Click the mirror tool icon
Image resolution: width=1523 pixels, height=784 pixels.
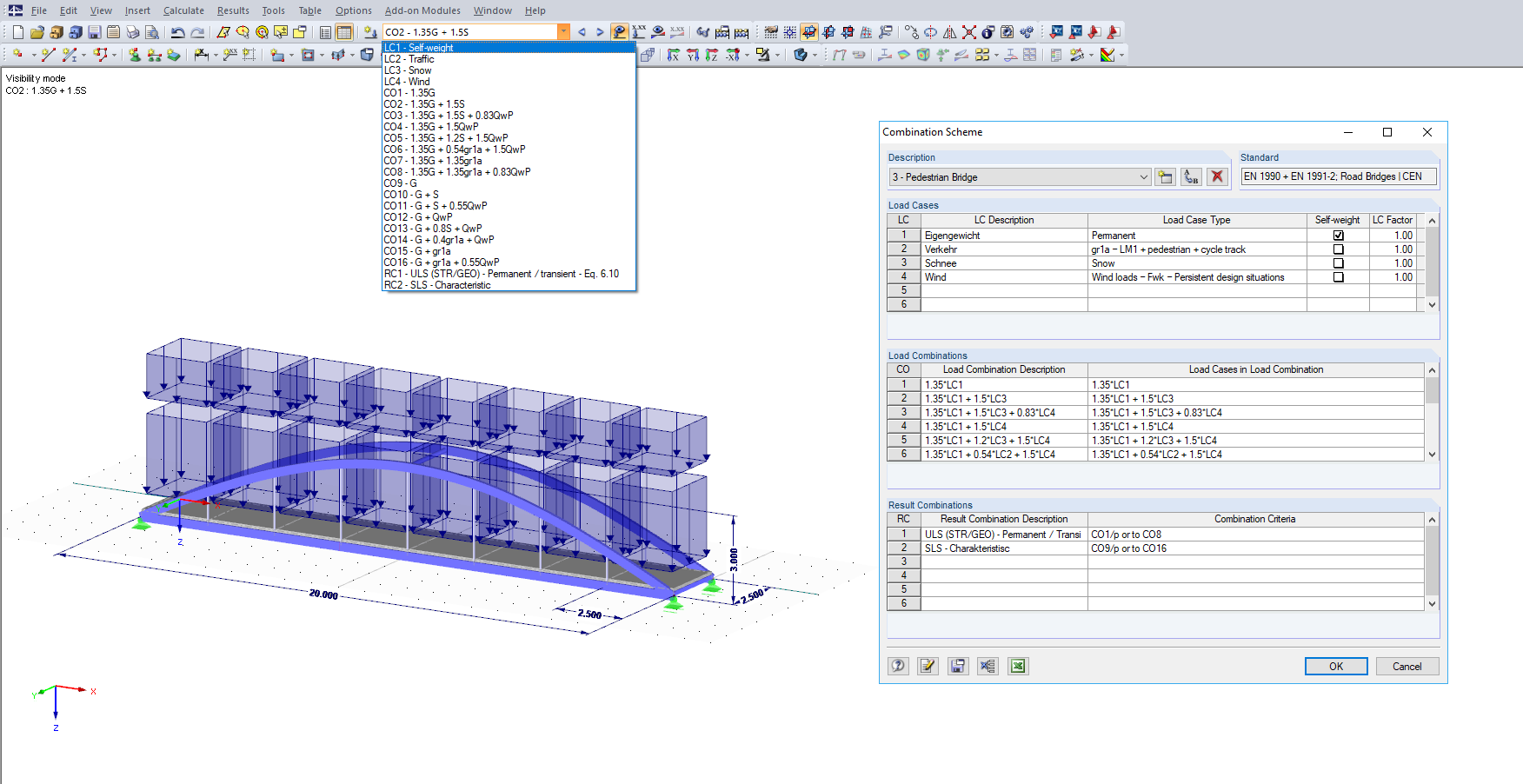point(950,32)
